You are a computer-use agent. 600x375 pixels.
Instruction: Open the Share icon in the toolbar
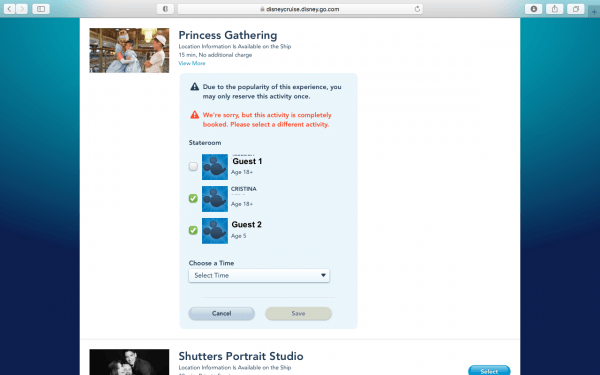(554, 9)
